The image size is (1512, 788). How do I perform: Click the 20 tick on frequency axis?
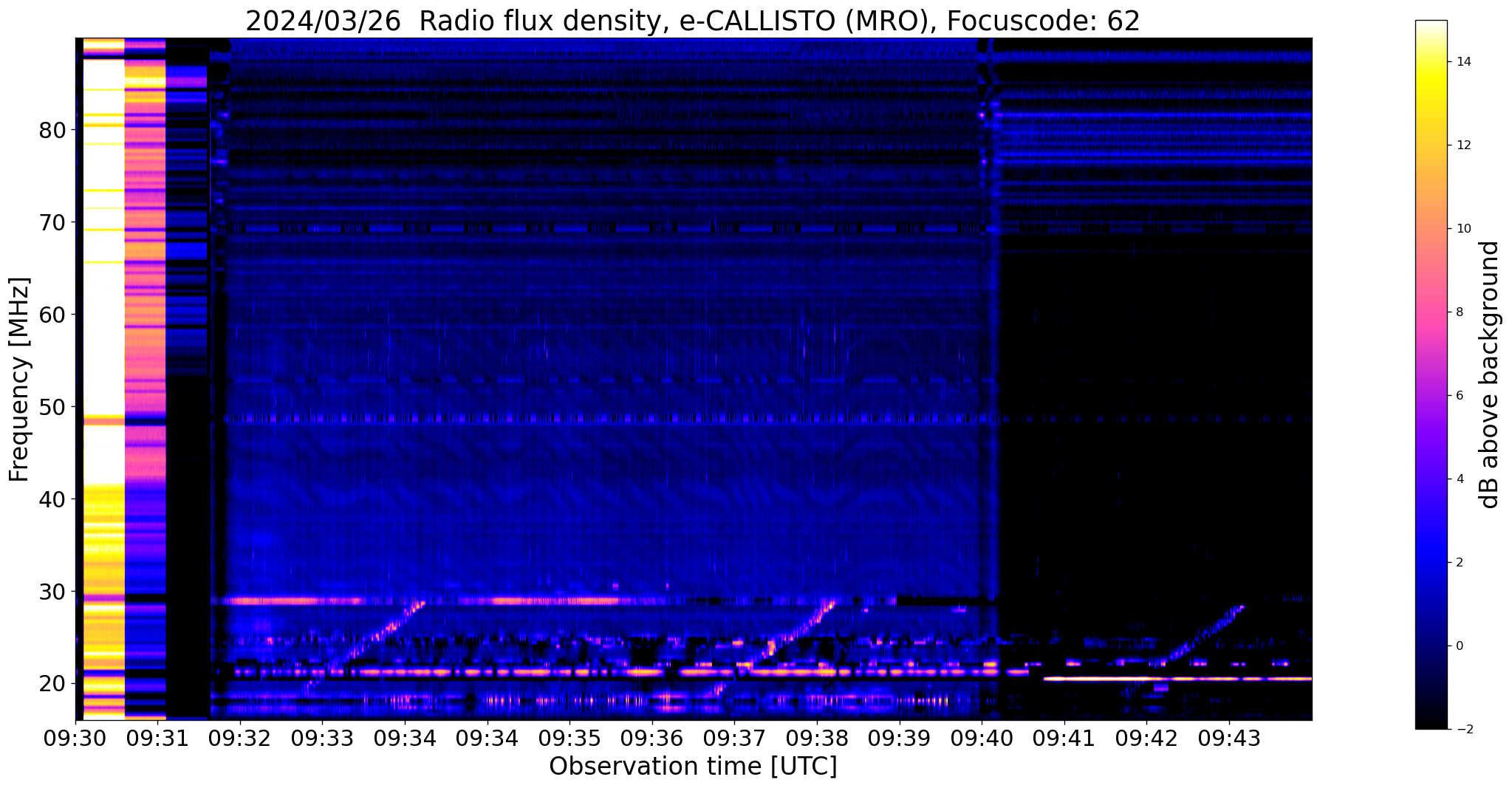[52, 684]
